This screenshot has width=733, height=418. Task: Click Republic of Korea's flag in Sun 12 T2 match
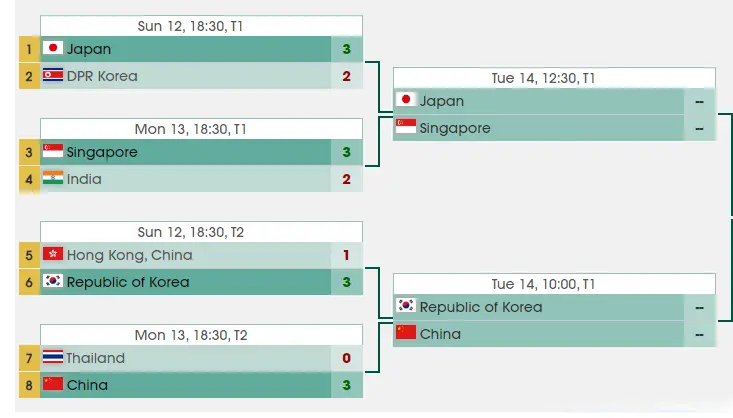tap(53, 282)
